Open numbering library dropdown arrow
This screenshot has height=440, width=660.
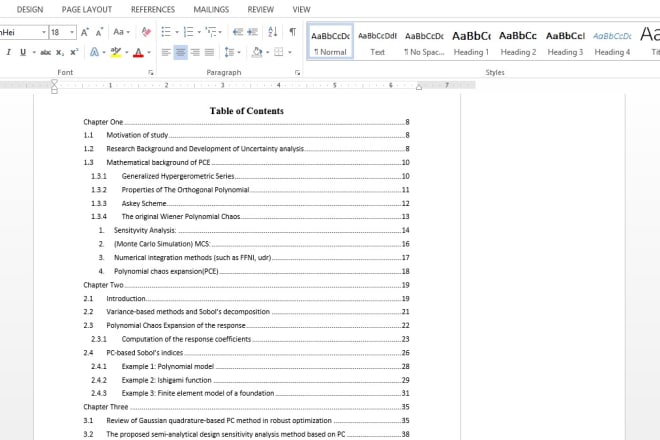199,32
